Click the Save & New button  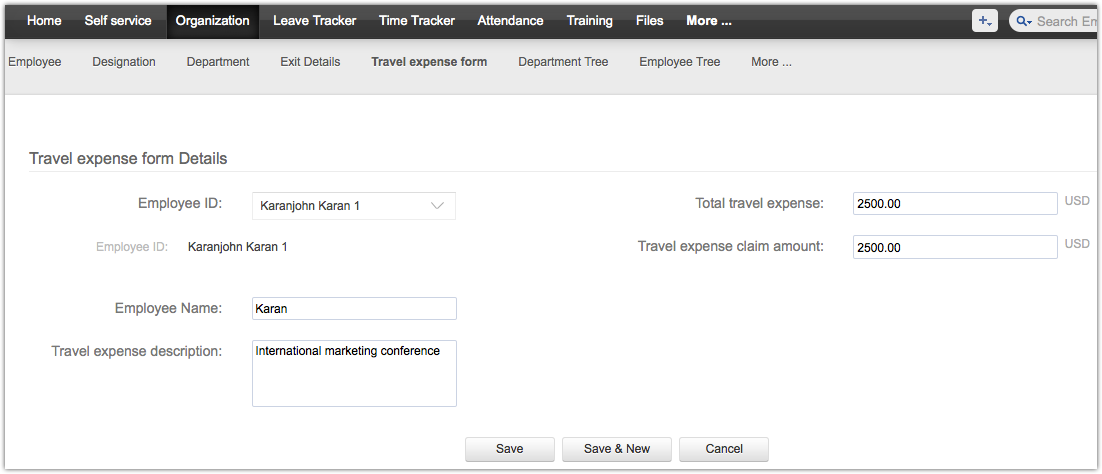[616, 449]
